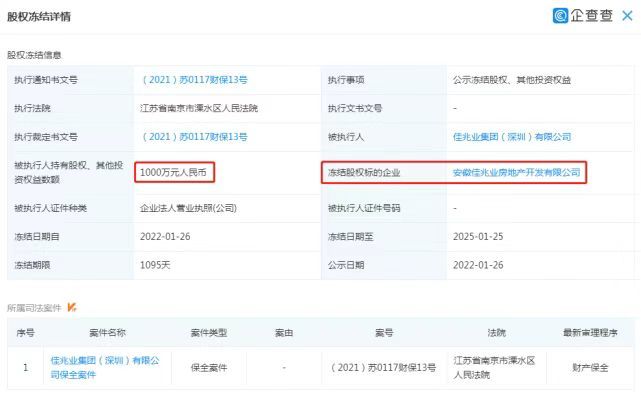Select the freeze start date 2022-01-26 beside 冻结日期自
641x400 pixels.
coord(165,236)
